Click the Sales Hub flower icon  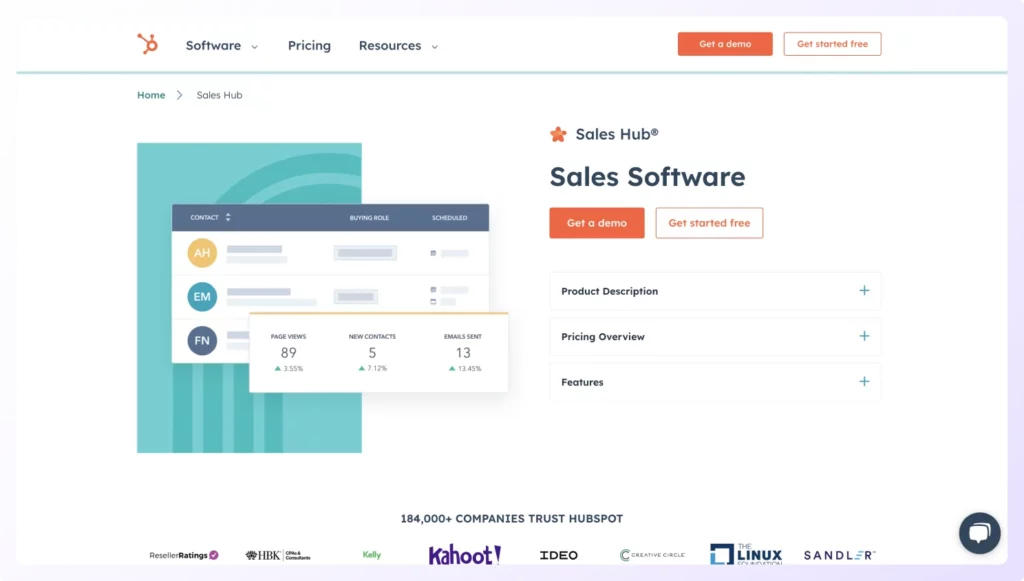558,134
